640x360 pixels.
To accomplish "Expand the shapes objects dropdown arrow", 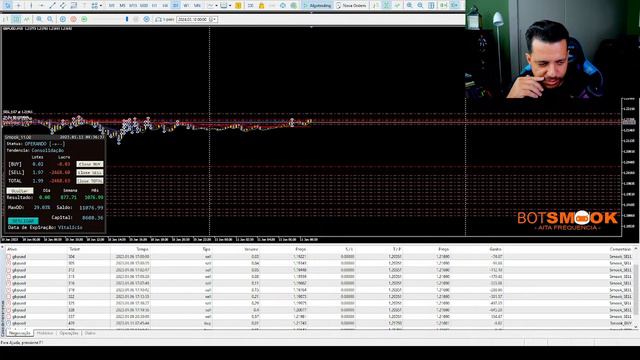I will pyautogui.click(x=101, y=5).
